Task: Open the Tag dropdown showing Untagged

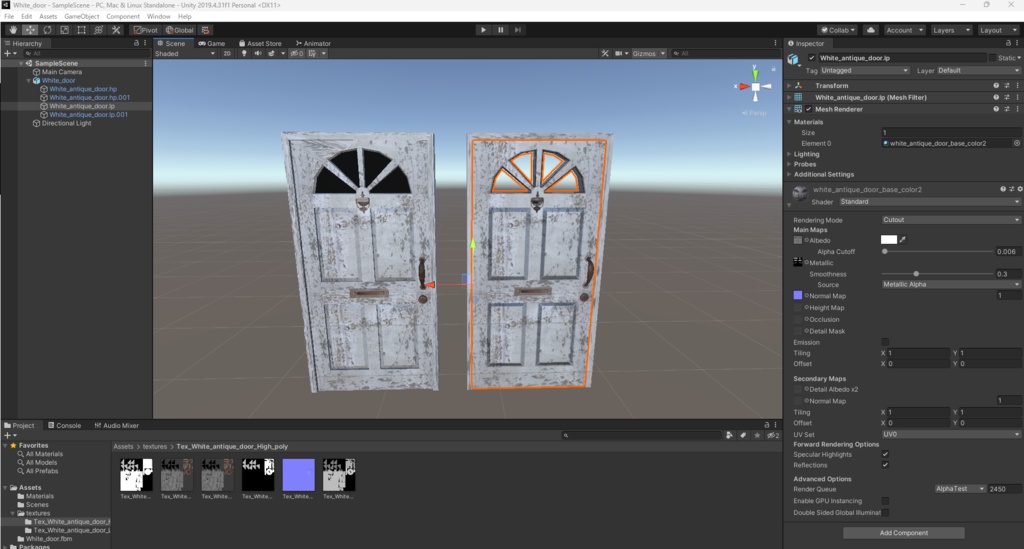Action: click(x=864, y=71)
